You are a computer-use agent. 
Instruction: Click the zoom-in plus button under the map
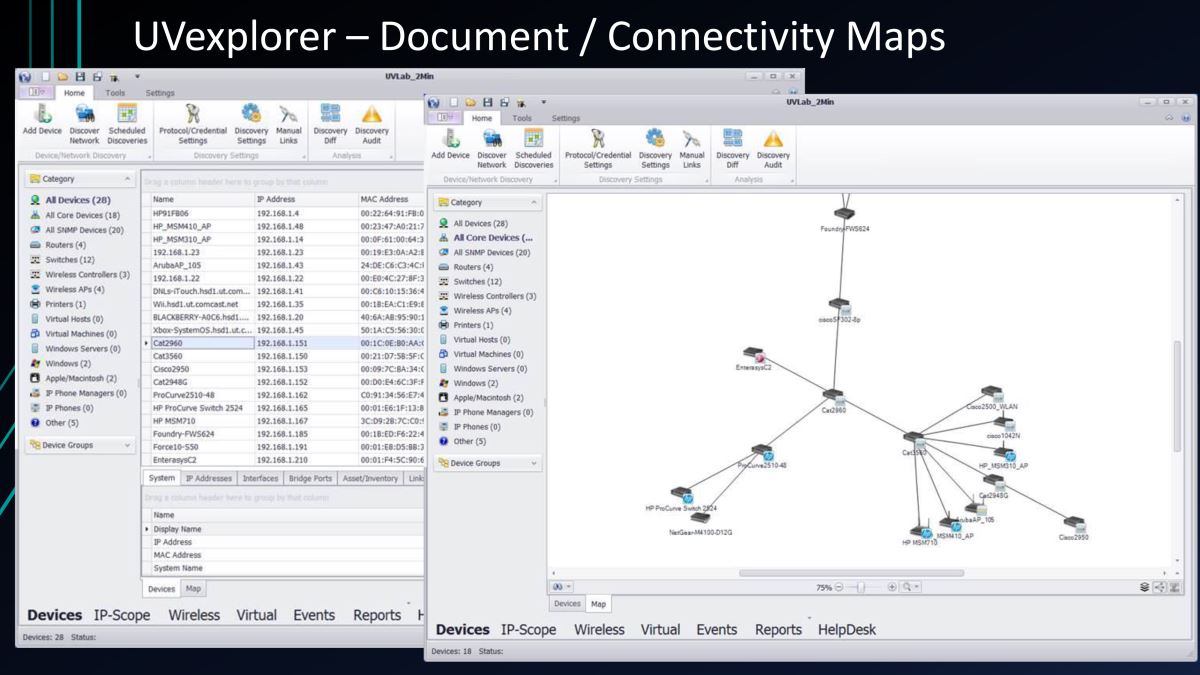pos(892,586)
